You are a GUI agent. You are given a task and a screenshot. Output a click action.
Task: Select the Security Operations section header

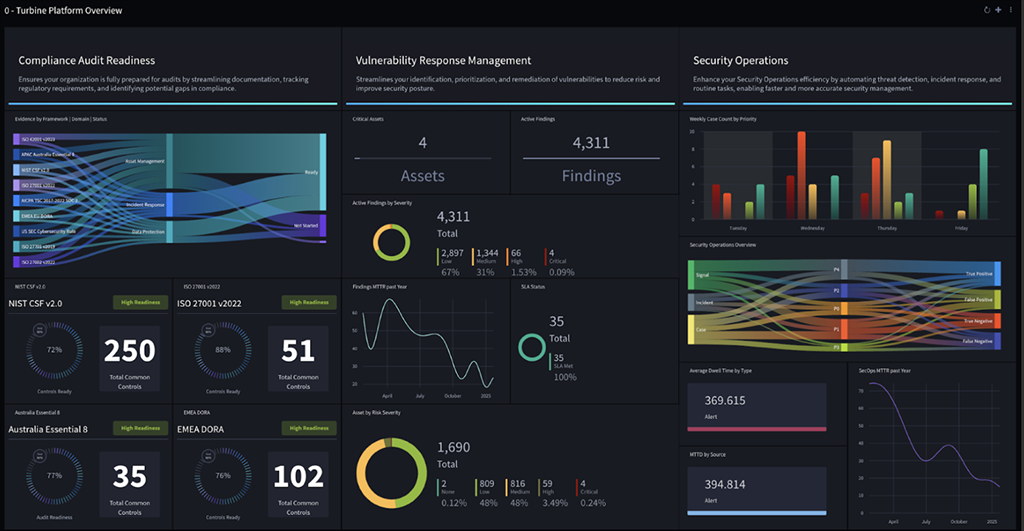point(741,61)
